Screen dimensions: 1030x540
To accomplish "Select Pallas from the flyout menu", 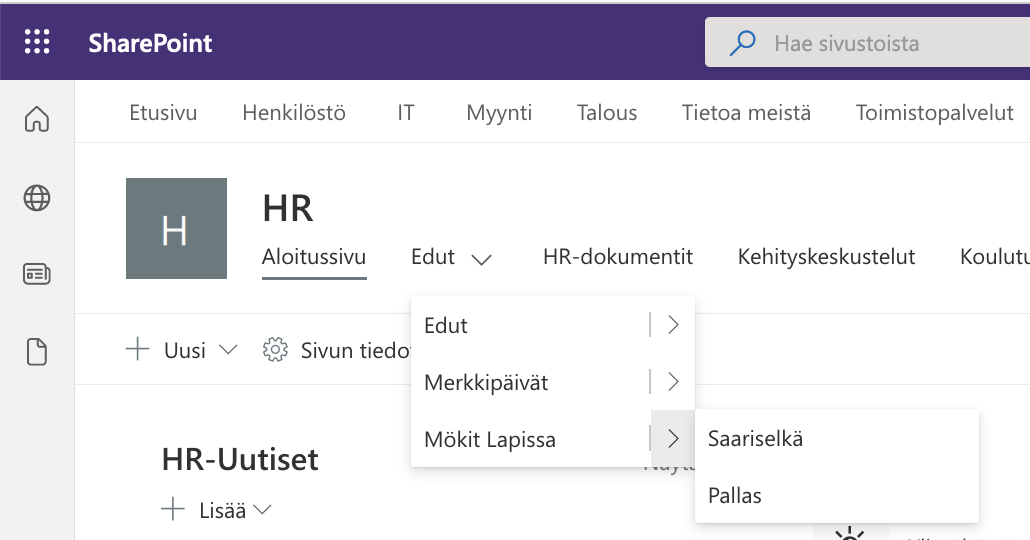I will [x=735, y=495].
